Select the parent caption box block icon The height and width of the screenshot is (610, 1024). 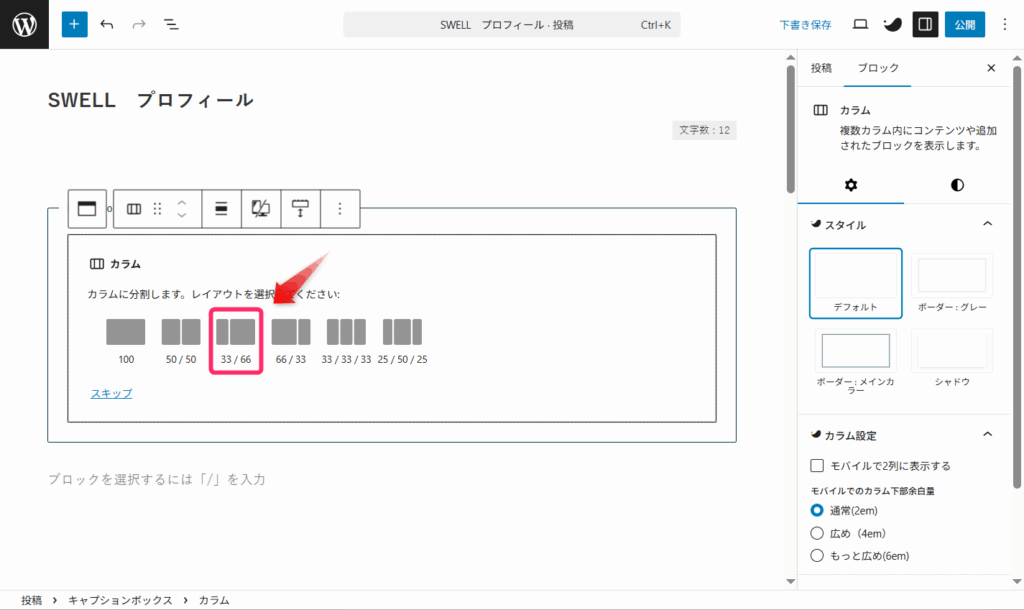[x=87, y=208]
